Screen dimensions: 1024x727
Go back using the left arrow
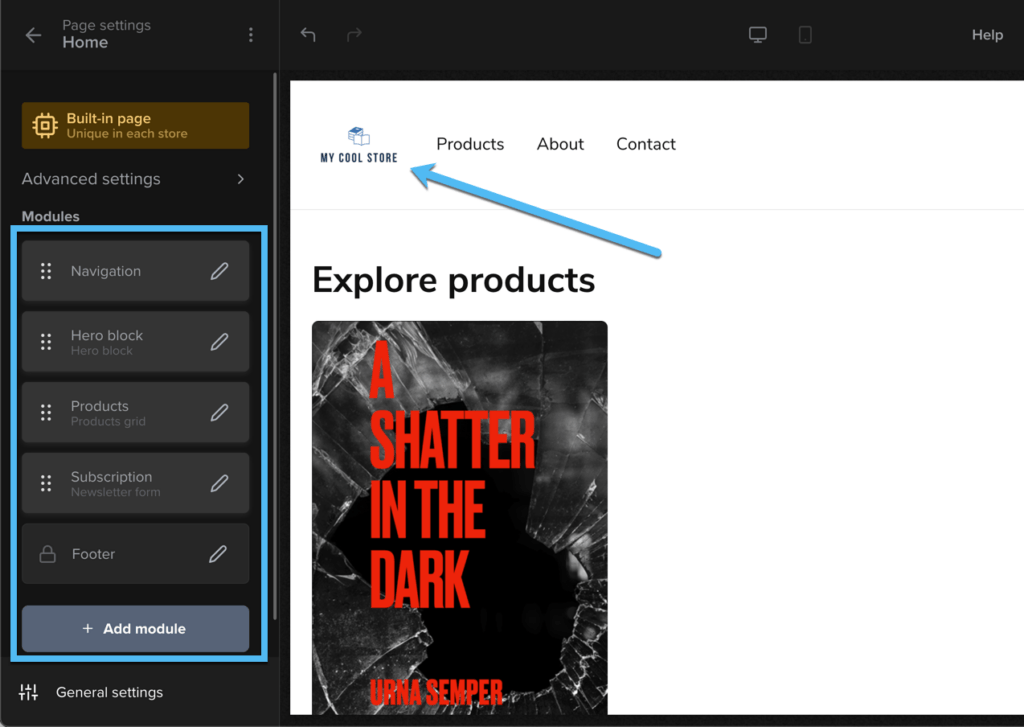[33, 35]
